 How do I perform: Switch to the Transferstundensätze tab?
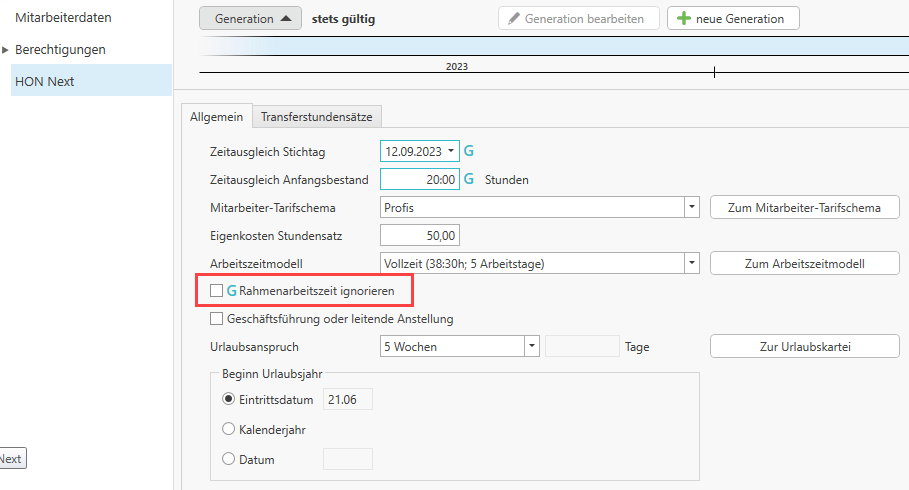click(316, 117)
